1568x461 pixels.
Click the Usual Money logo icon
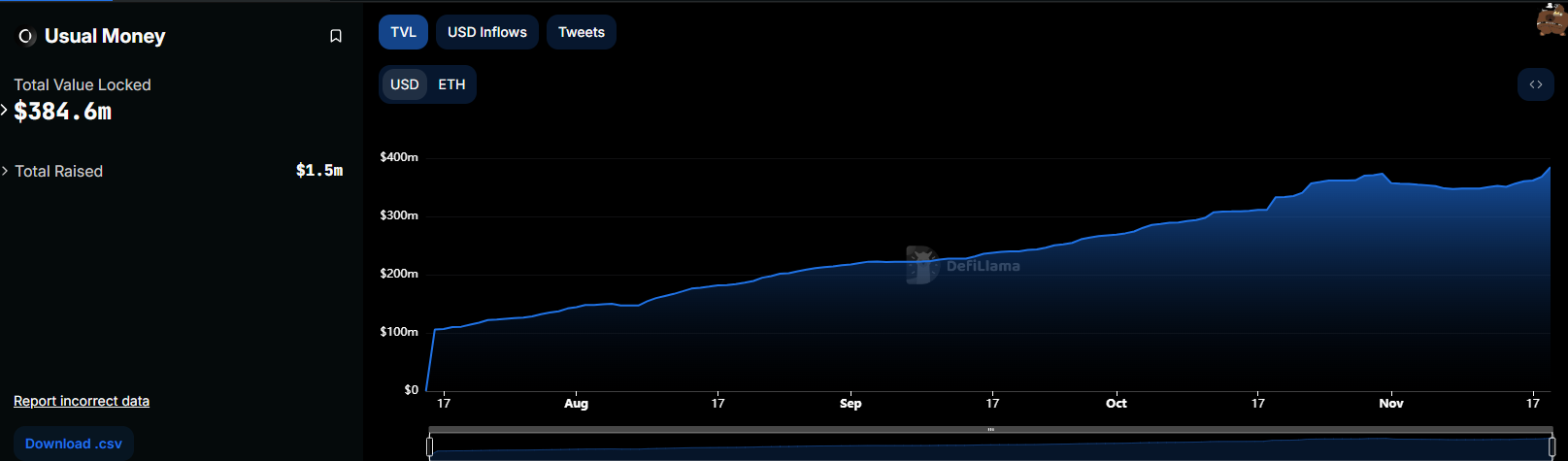coord(26,36)
